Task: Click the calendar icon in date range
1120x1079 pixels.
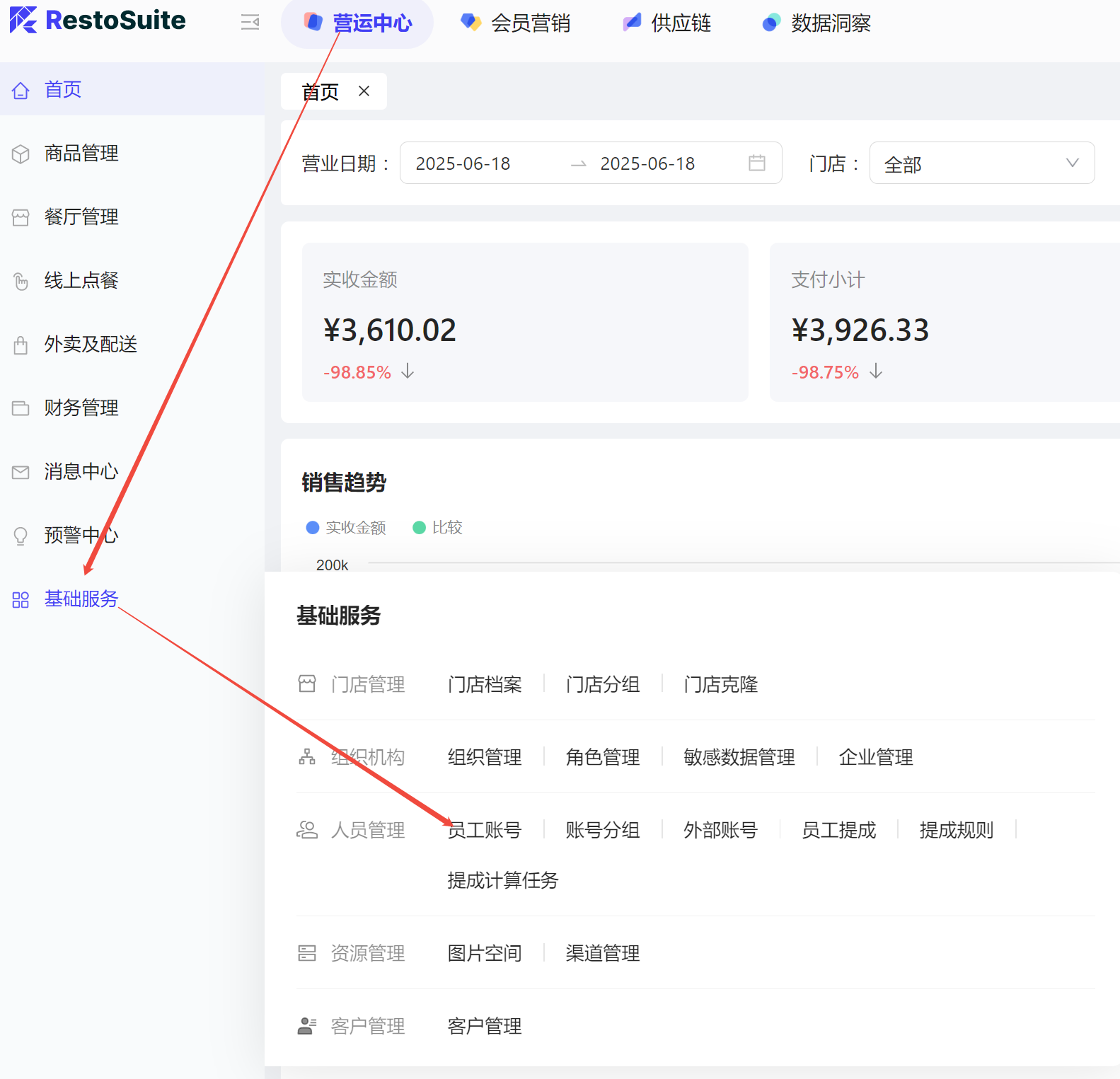Action: 757,163
